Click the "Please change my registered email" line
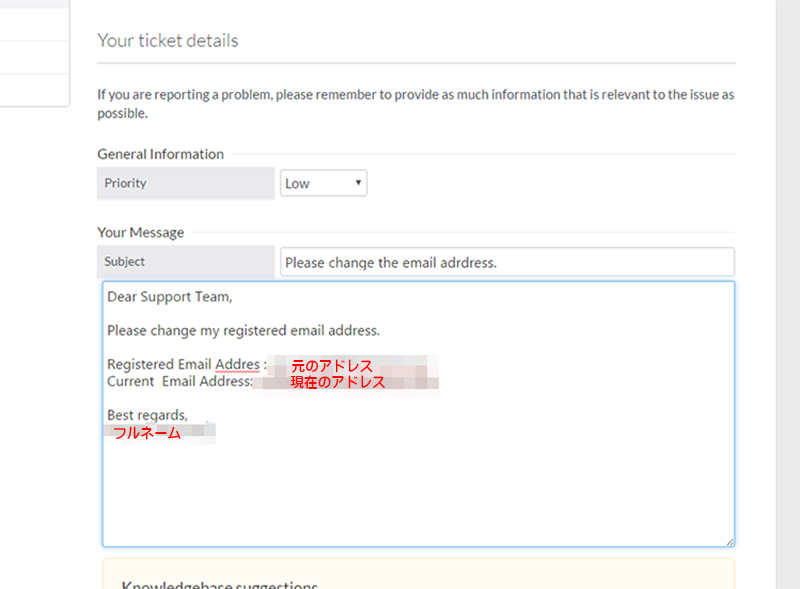800x589 pixels. coord(243,330)
